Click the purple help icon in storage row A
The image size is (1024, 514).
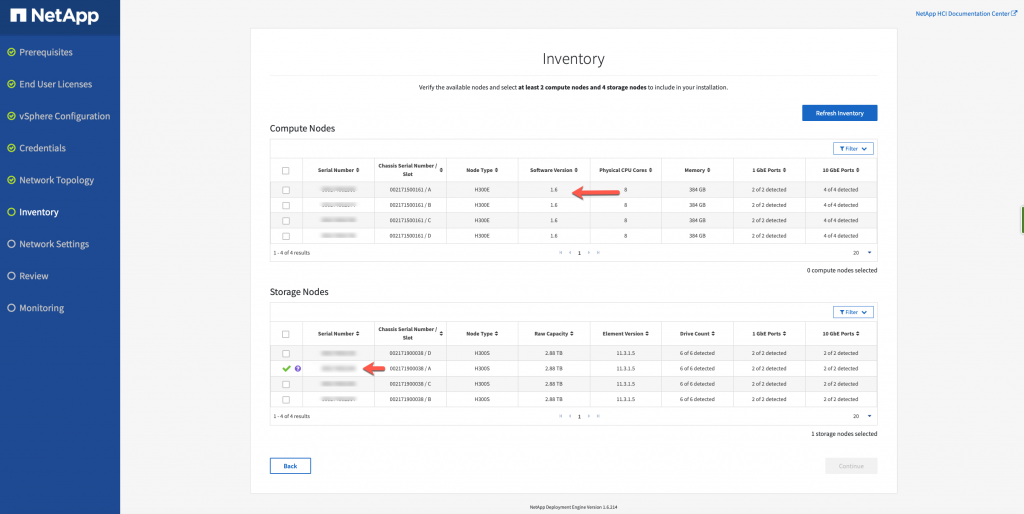(x=298, y=369)
